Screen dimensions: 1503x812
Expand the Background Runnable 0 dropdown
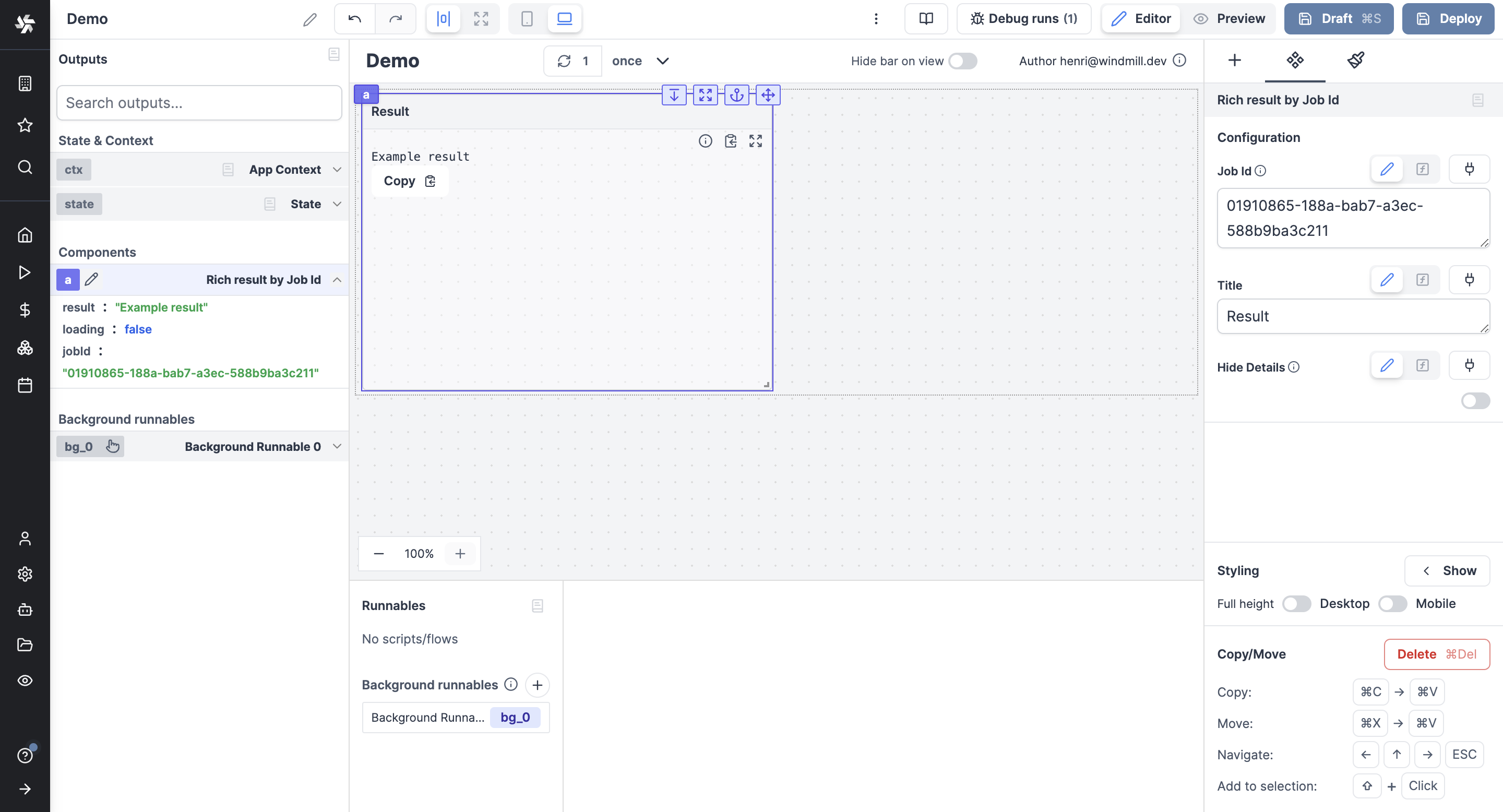coord(338,446)
